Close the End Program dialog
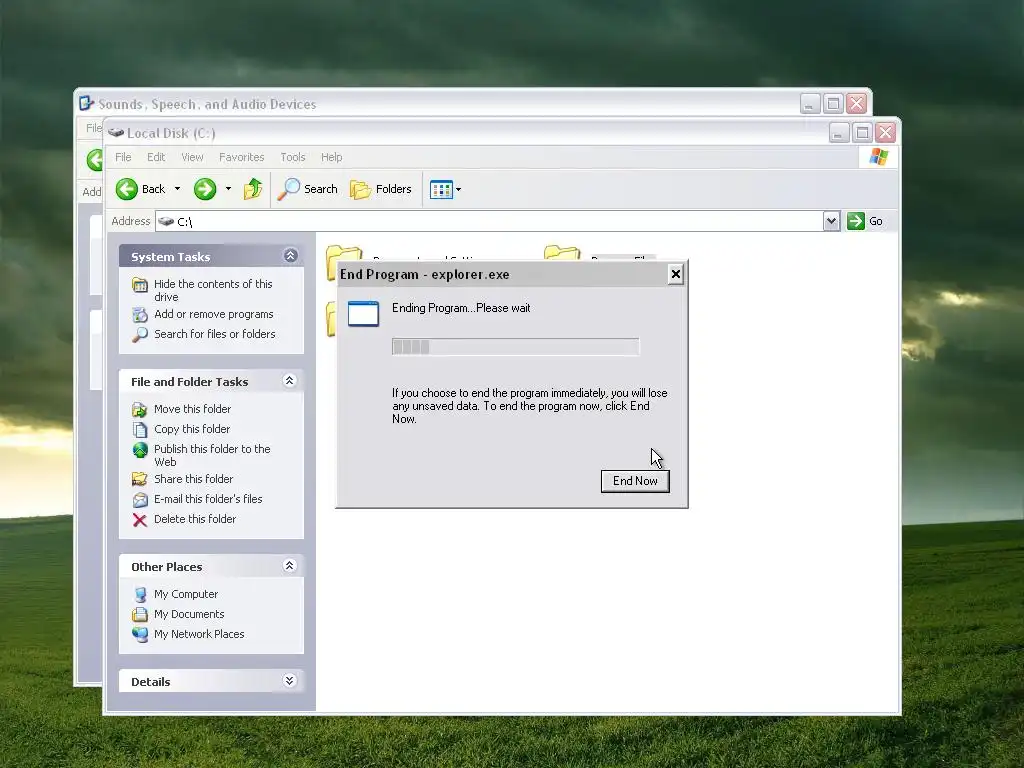Screen dimensions: 1024x768 point(675,274)
